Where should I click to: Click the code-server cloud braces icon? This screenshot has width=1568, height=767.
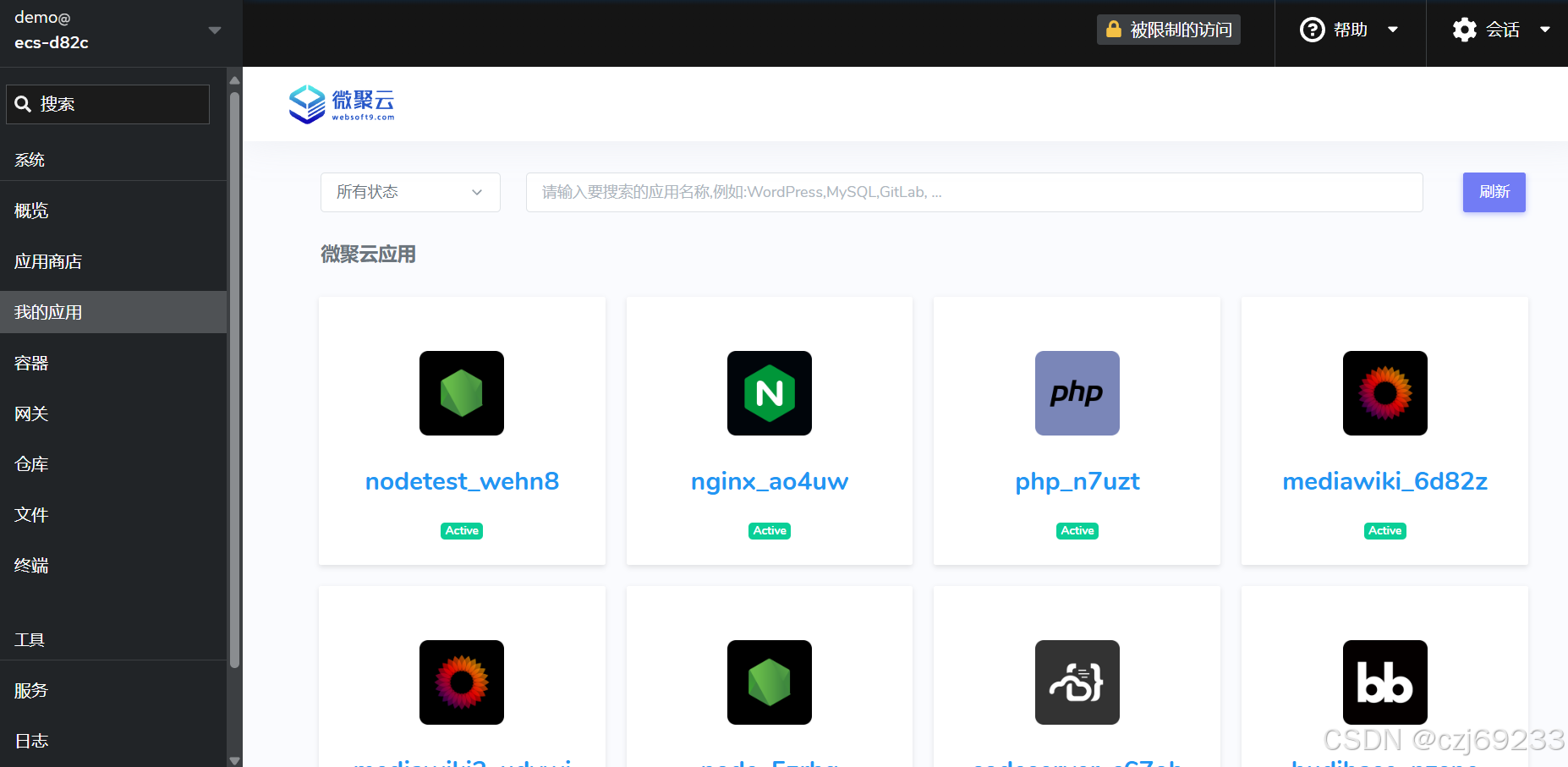[x=1077, y=682]
